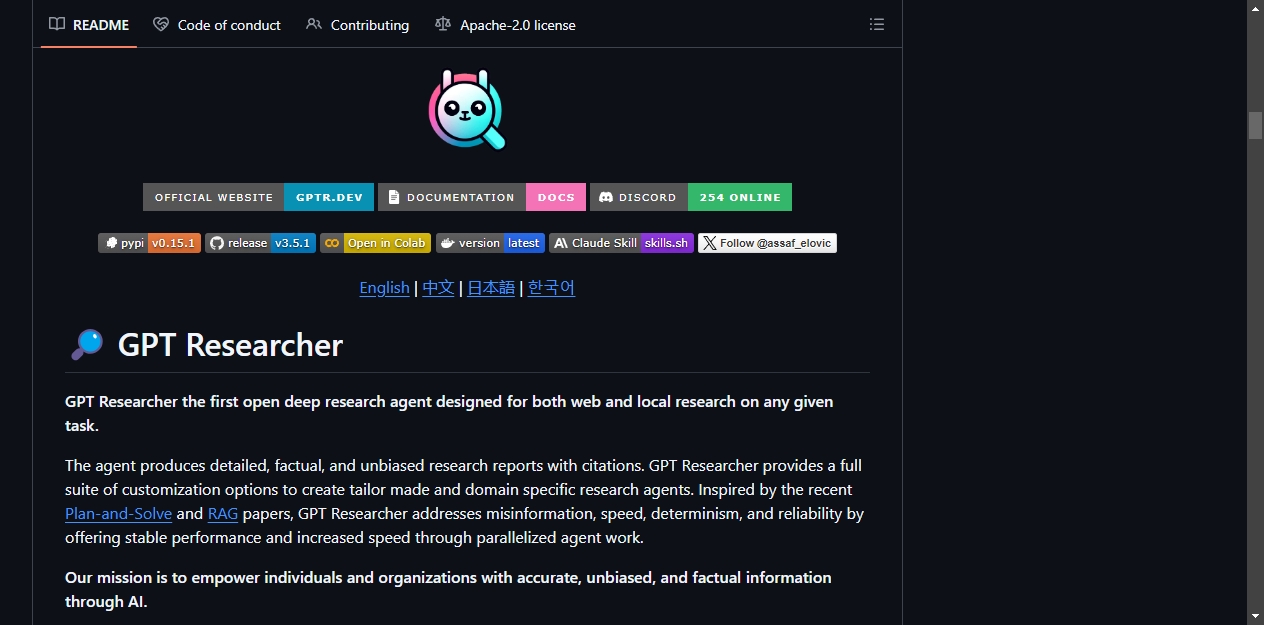Open the Plan-and-Solve paper link
The image size is (1264, 625).
(119, 514)
